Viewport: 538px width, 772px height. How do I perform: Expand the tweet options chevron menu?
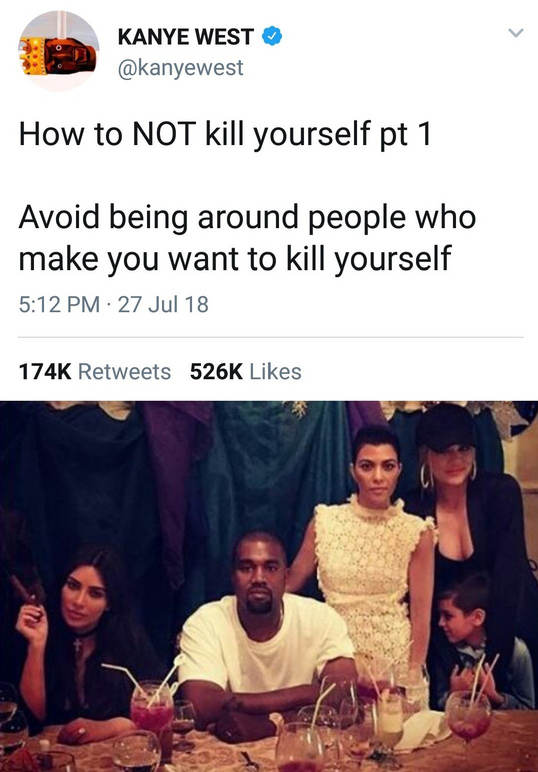515,33
